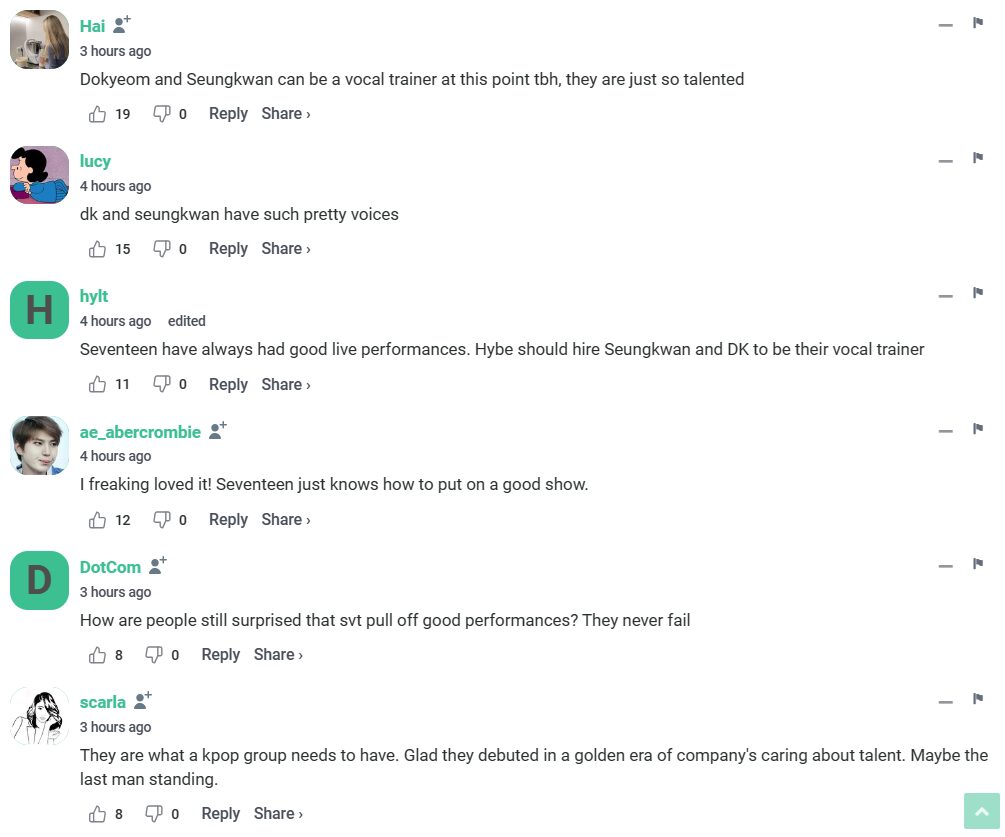
Task: Upvote Hai's comment about vocal trainers
Action: [x=98, y=114]
